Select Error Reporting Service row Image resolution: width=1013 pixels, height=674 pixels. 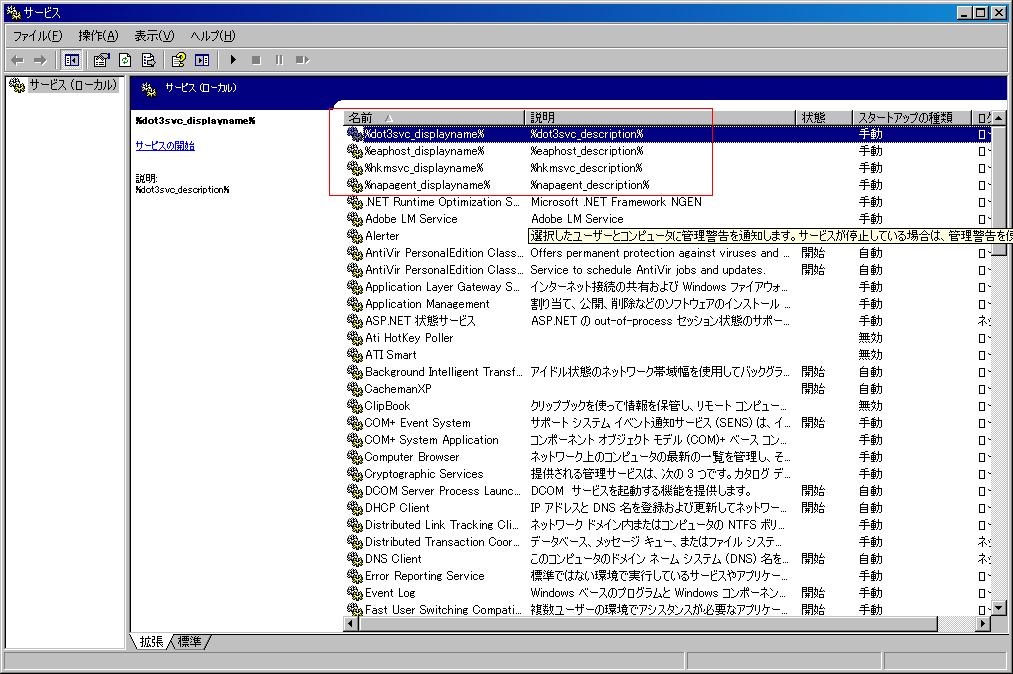667,576
